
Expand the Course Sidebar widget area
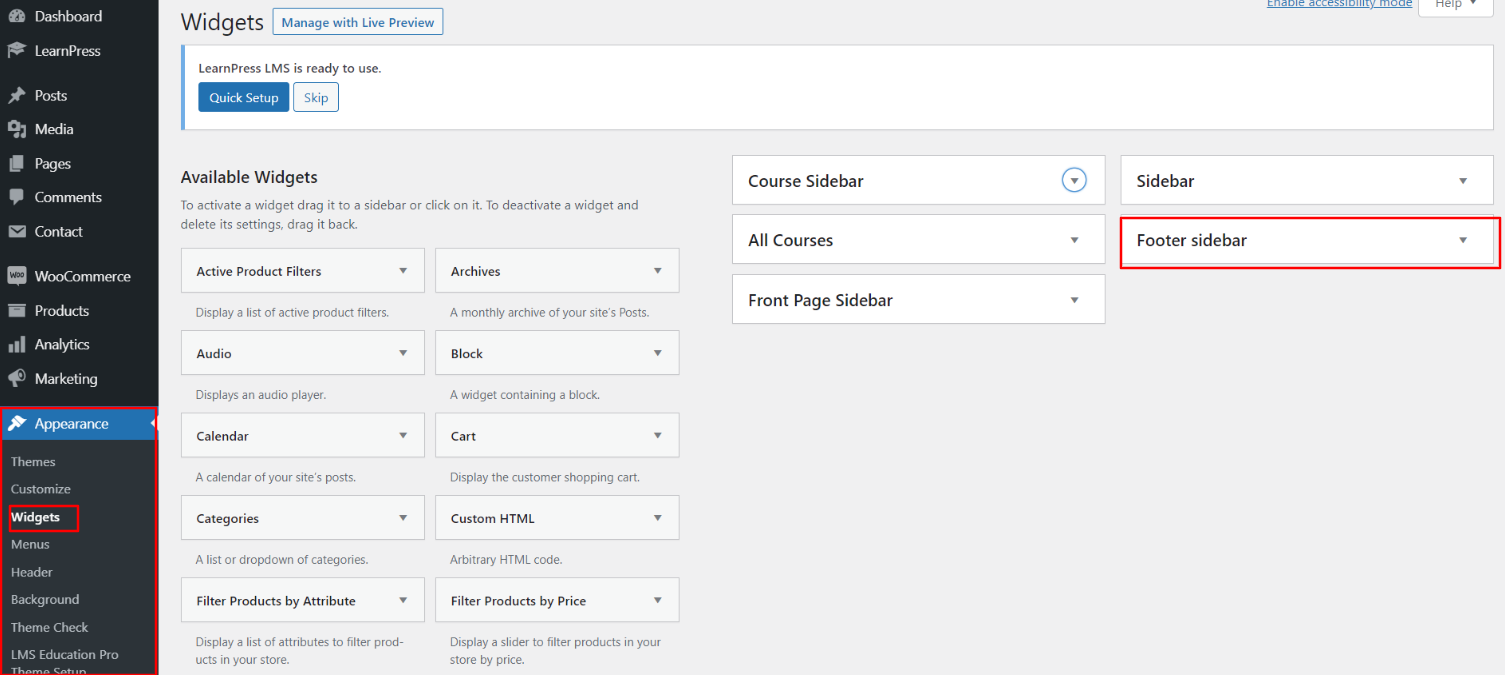(x=1073, y=181)
